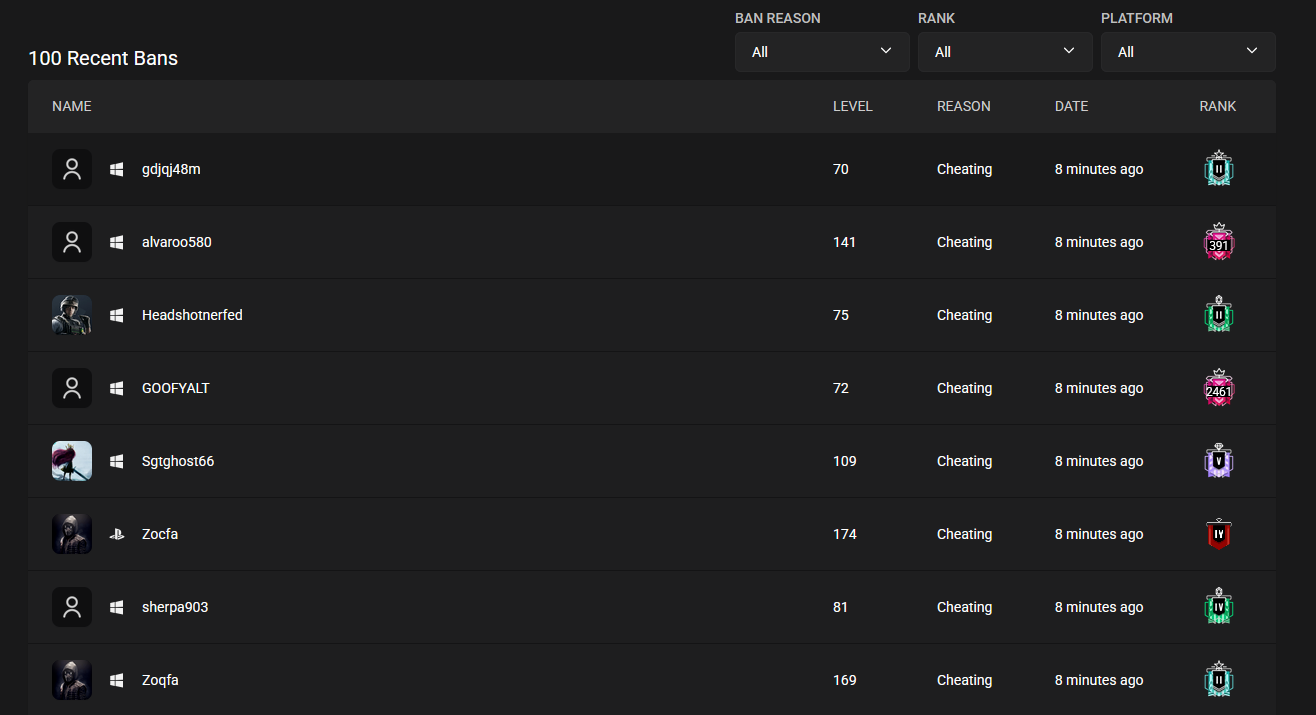Click level value 174 in Zocfa row
The image size is (1316, 715).
click(845, 534)
